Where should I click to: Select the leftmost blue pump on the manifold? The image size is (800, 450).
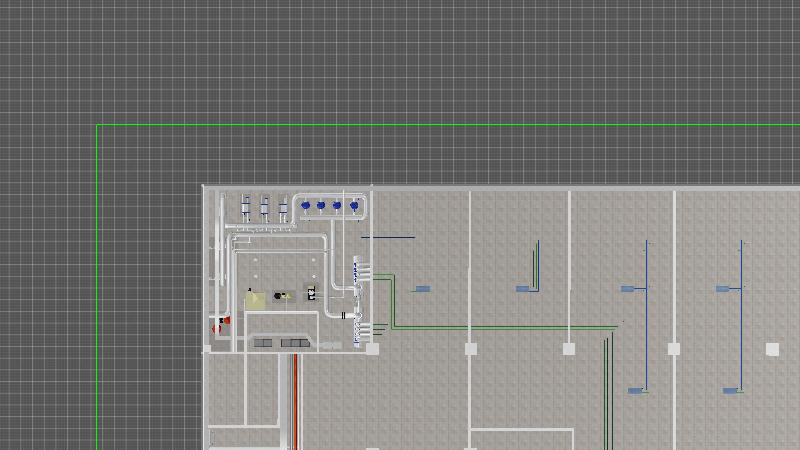click(305, 206)
